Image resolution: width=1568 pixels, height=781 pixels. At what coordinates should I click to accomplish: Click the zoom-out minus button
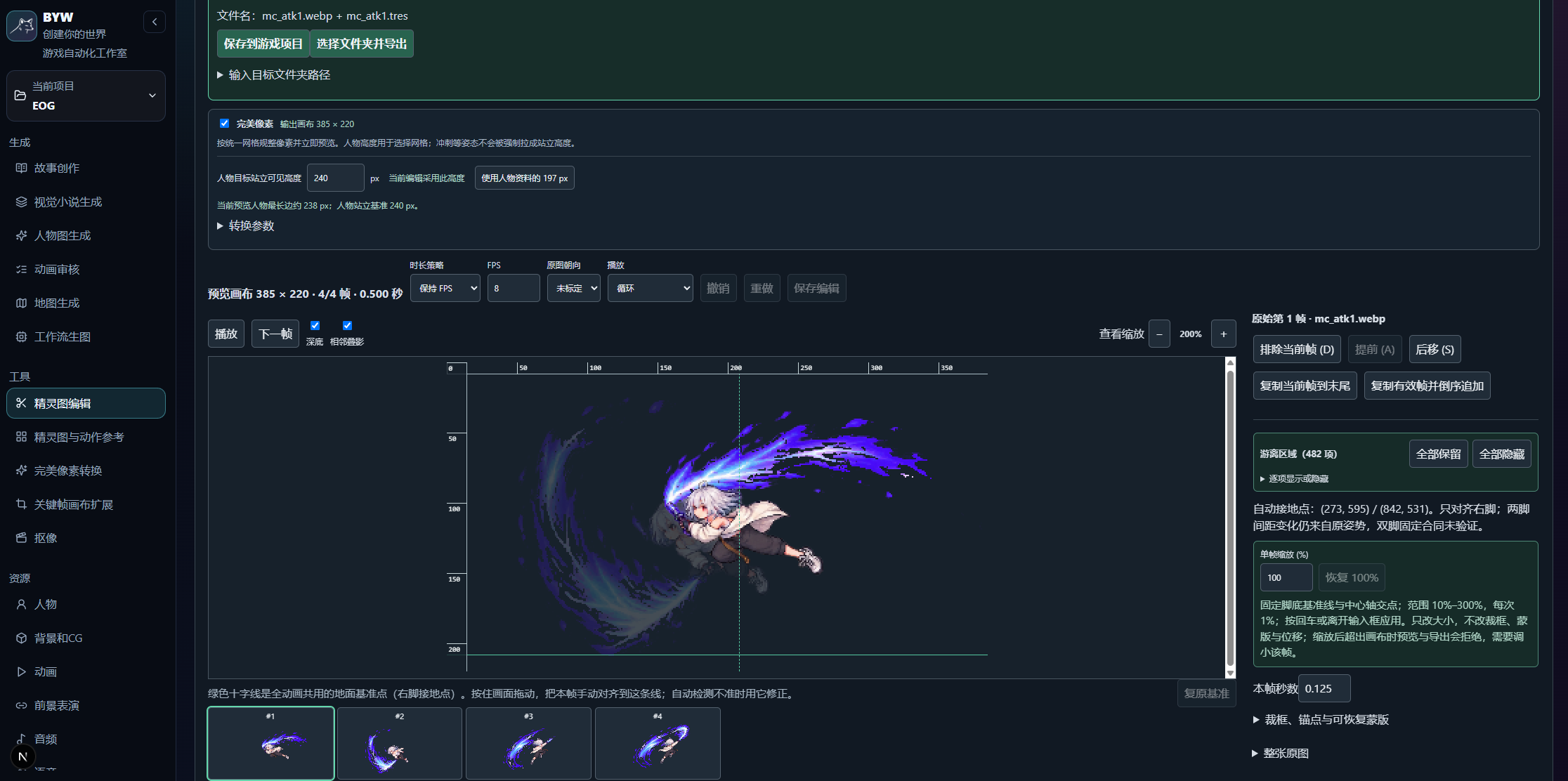(1159, 334)
